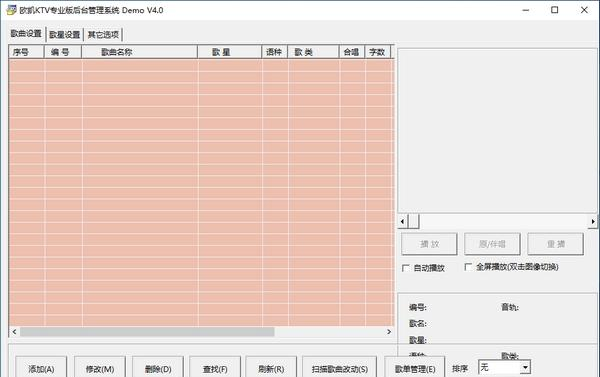The width and height of the screenshot is (600, 377).
Task: Click the 查找(F) button
Action: pos(215,368)
